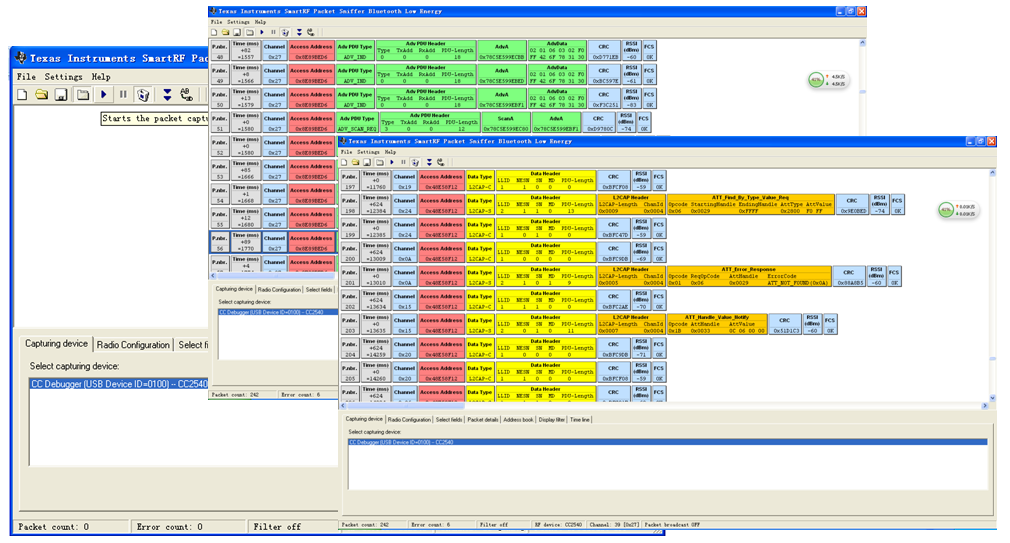Viewport: 1010px width, 543px height.
Task: Click ADV_SCAN_REQ type cell of packet 51
Action: [357, 122]
